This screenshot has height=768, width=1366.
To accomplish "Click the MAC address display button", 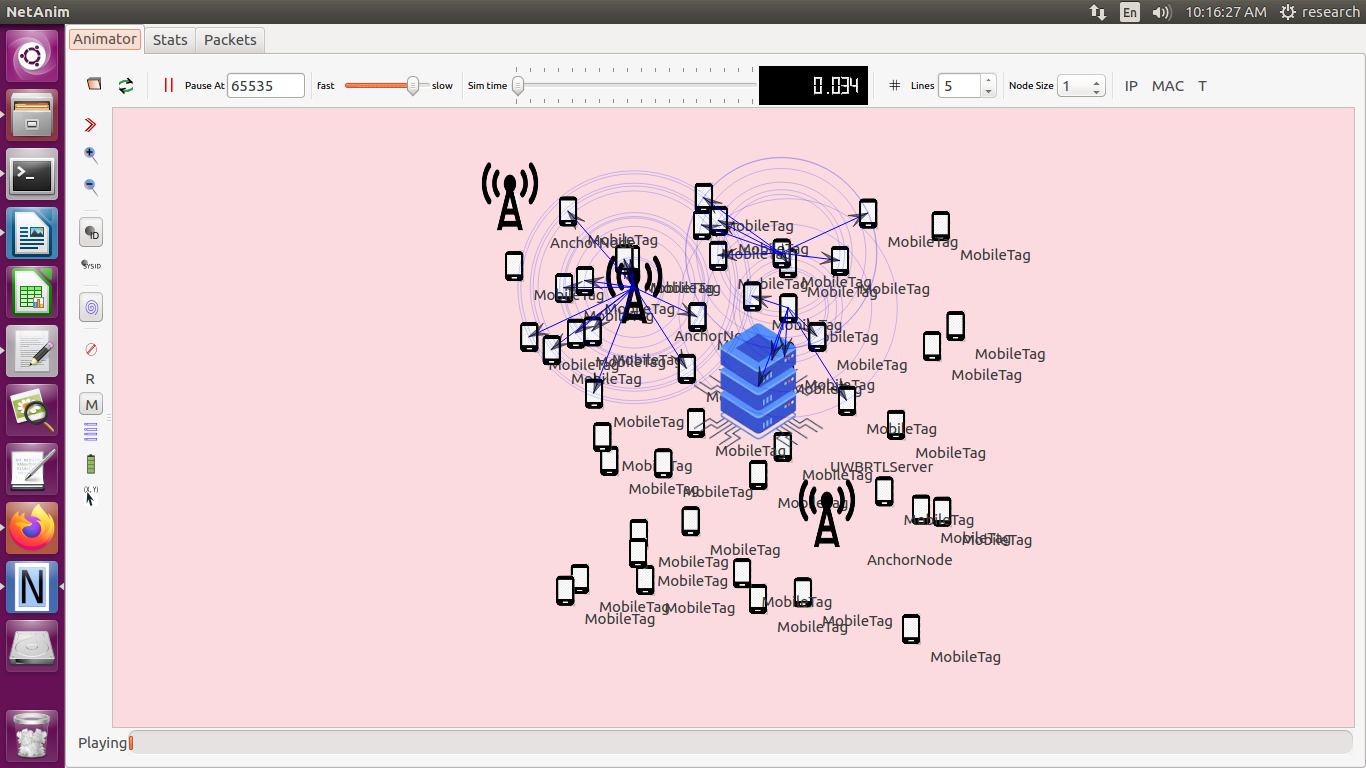I will (1167, 86).
